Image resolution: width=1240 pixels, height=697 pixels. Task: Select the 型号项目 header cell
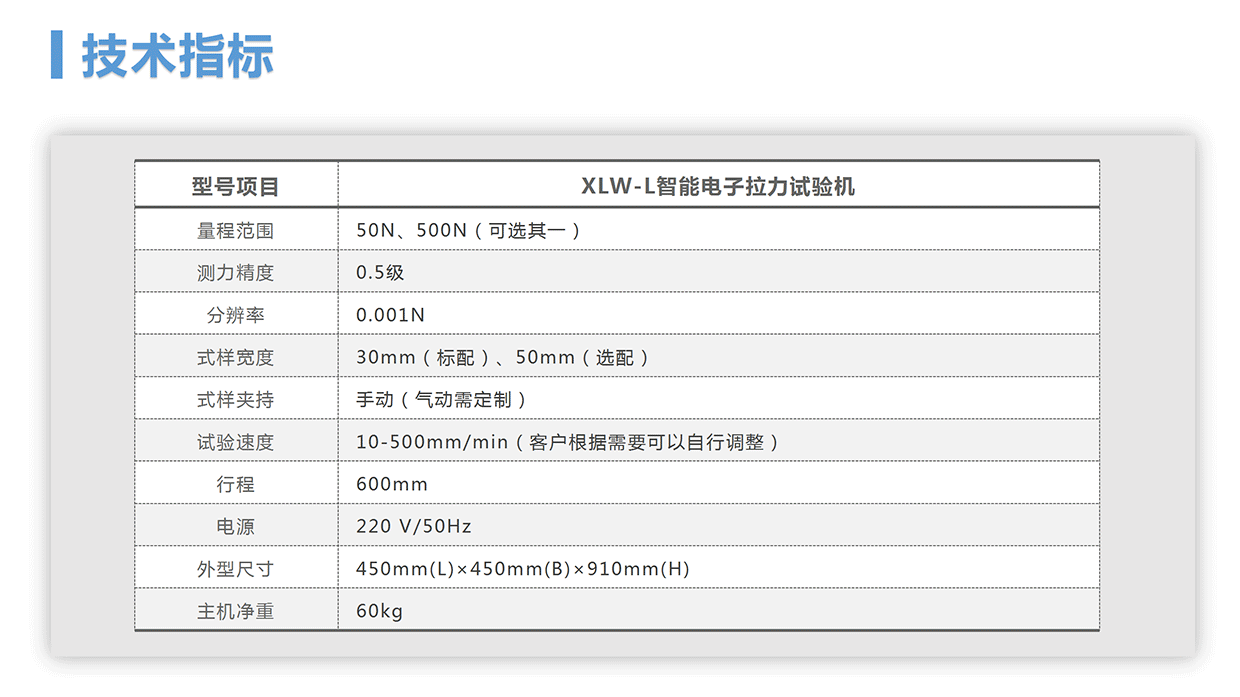point(236,187)
